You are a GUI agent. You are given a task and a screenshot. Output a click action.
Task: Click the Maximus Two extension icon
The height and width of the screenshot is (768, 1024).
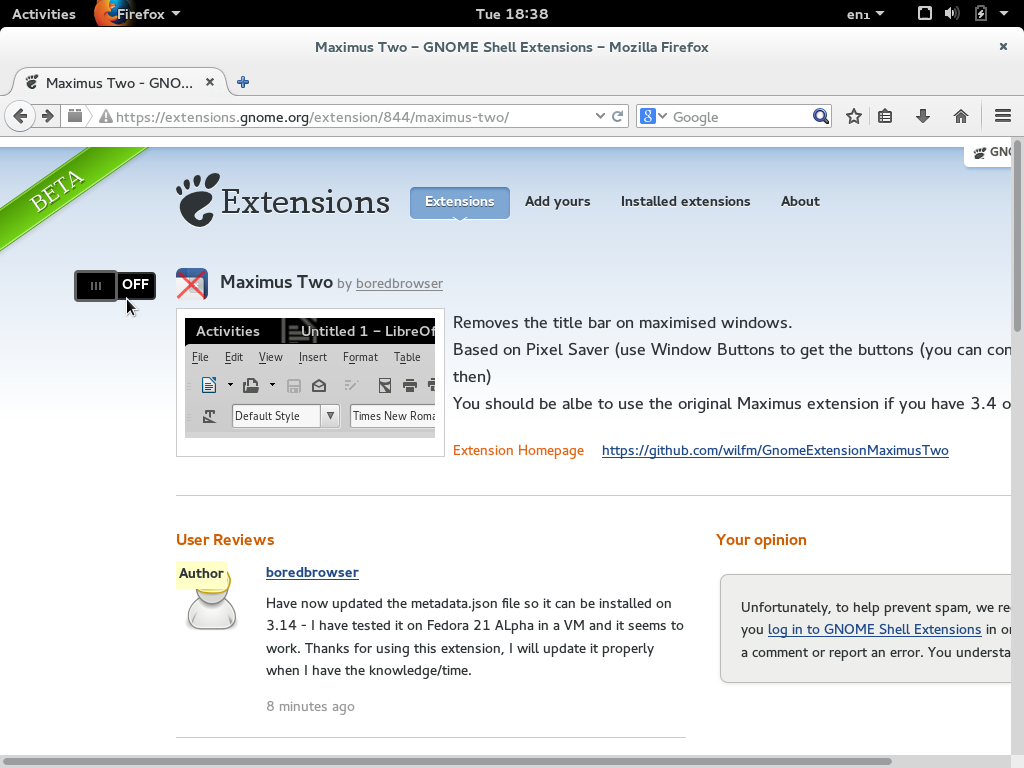coord(192,283)
